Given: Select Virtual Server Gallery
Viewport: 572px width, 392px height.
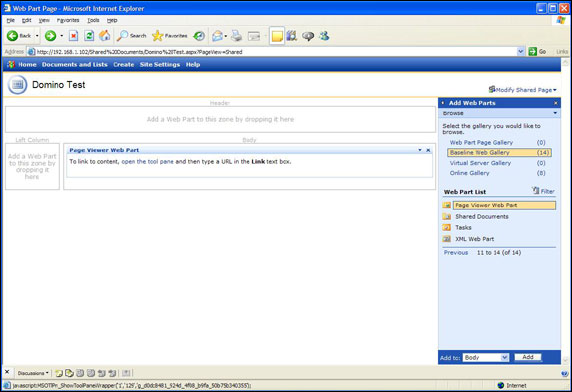Looking at the screenshot, I should coord(480,163).
